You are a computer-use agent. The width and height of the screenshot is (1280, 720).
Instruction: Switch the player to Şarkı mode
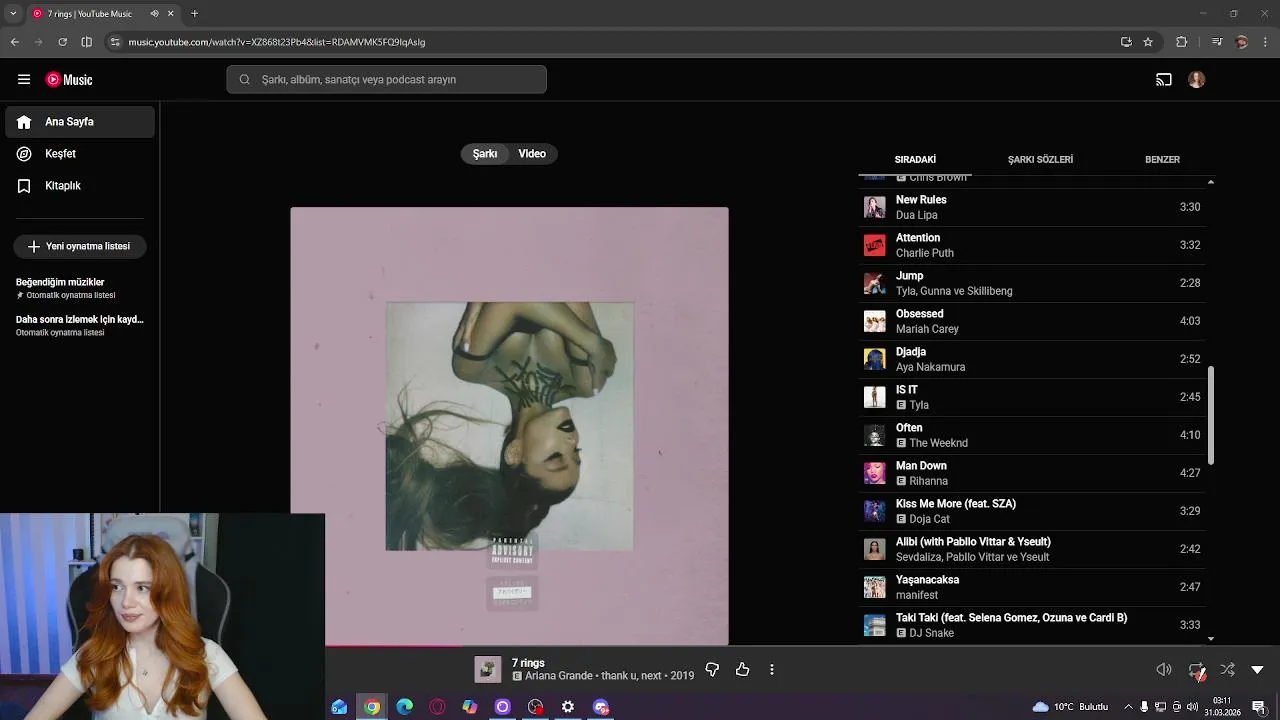click(485, 154)
